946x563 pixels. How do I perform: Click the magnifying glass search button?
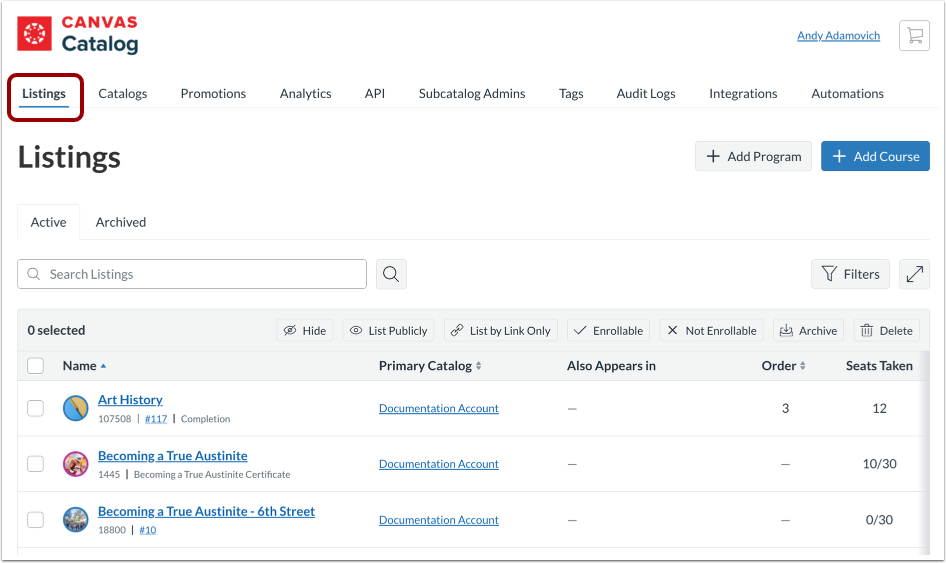coord(391,274)
